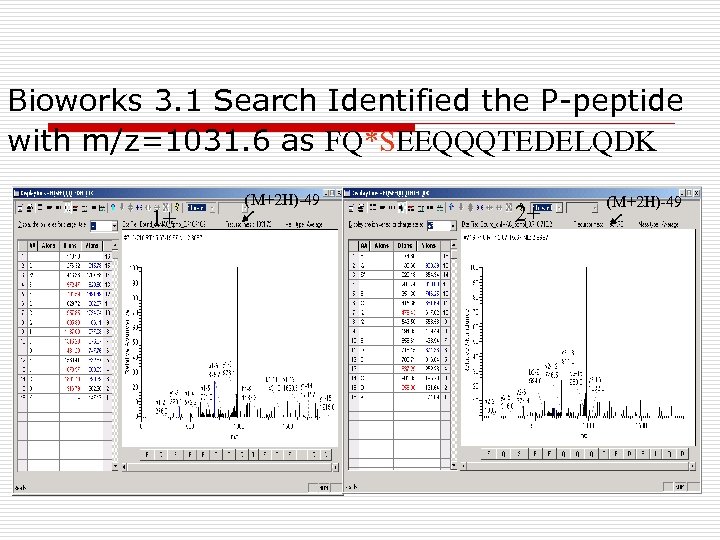Close the right spectrum window
This screenshot has width=720, height=540.
696,193
